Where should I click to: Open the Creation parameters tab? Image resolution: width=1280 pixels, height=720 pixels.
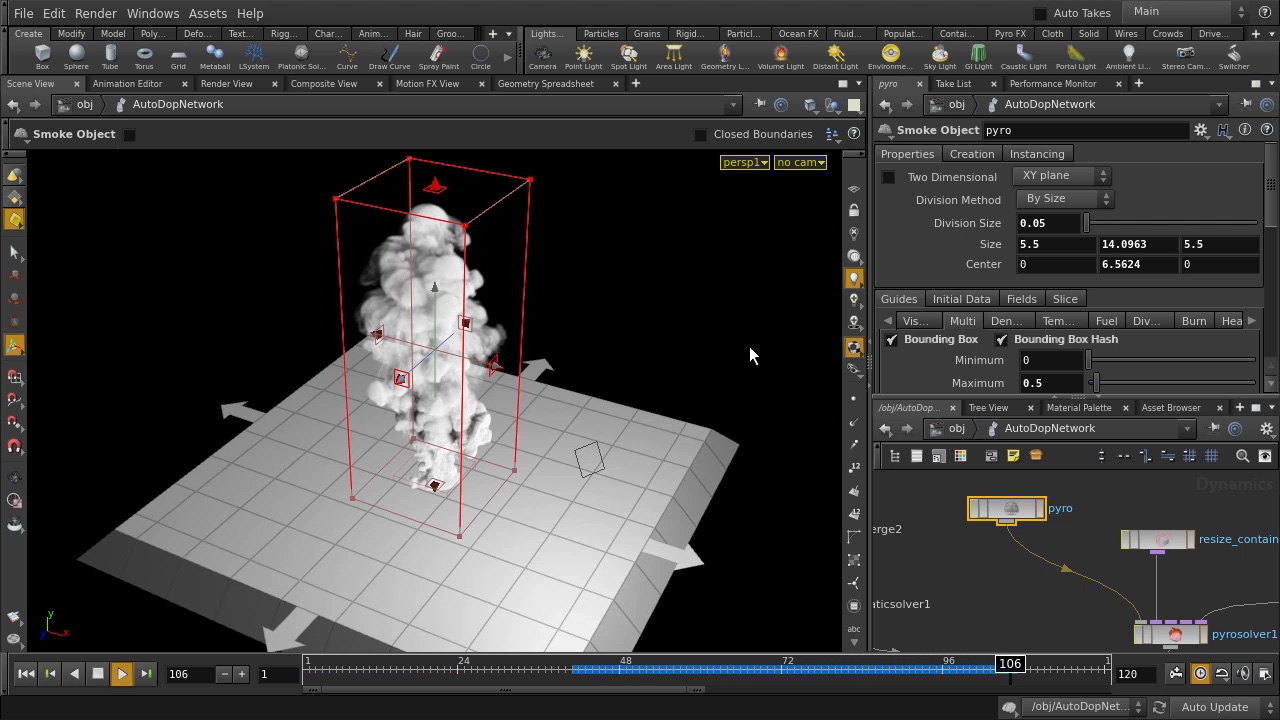click(x=972, y=154)
